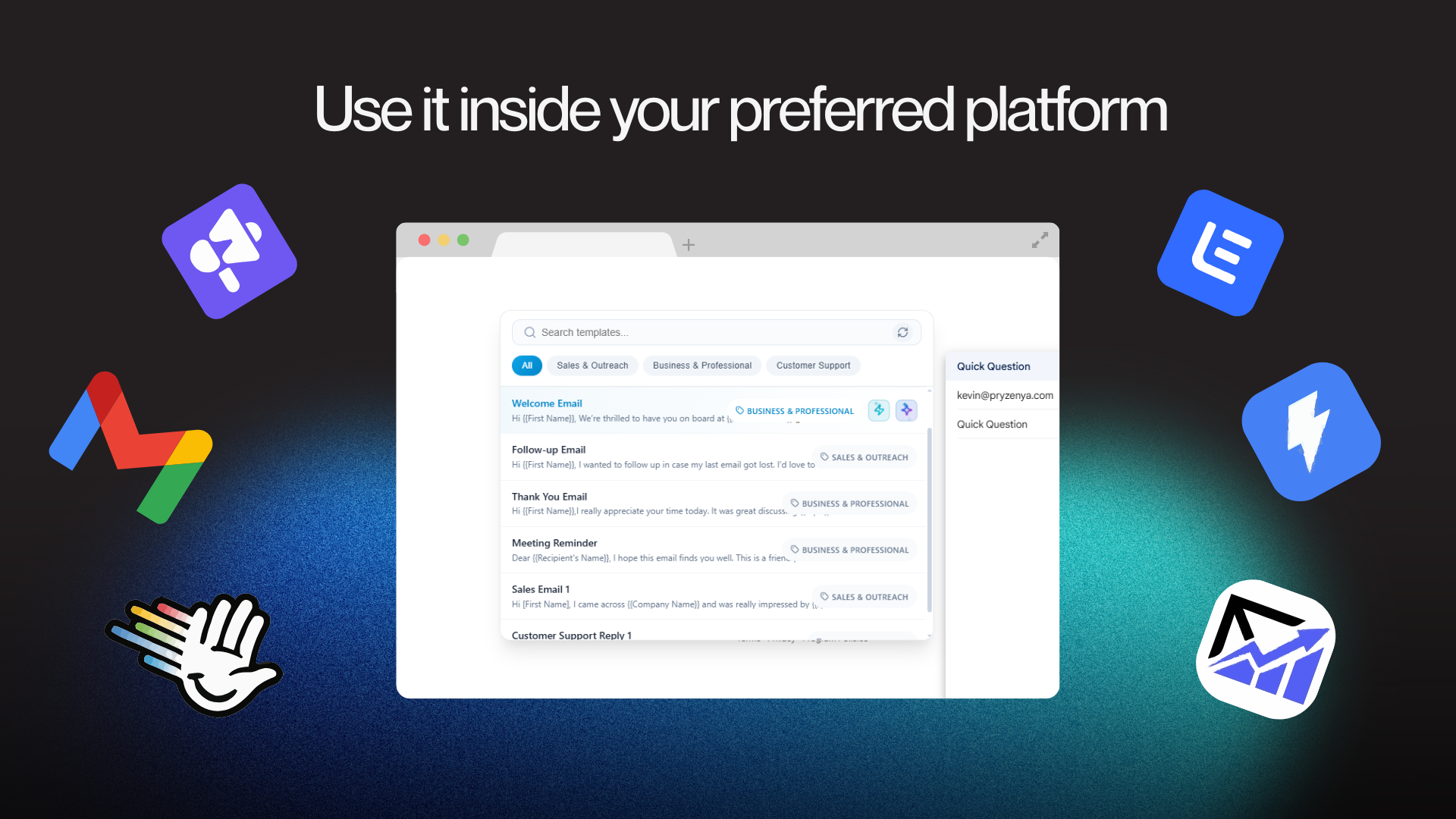Viewport: 1456px width, 819px height.
Task: Click Sales & Outreach tag on Sales Email 1
Action: coord(864,597)
